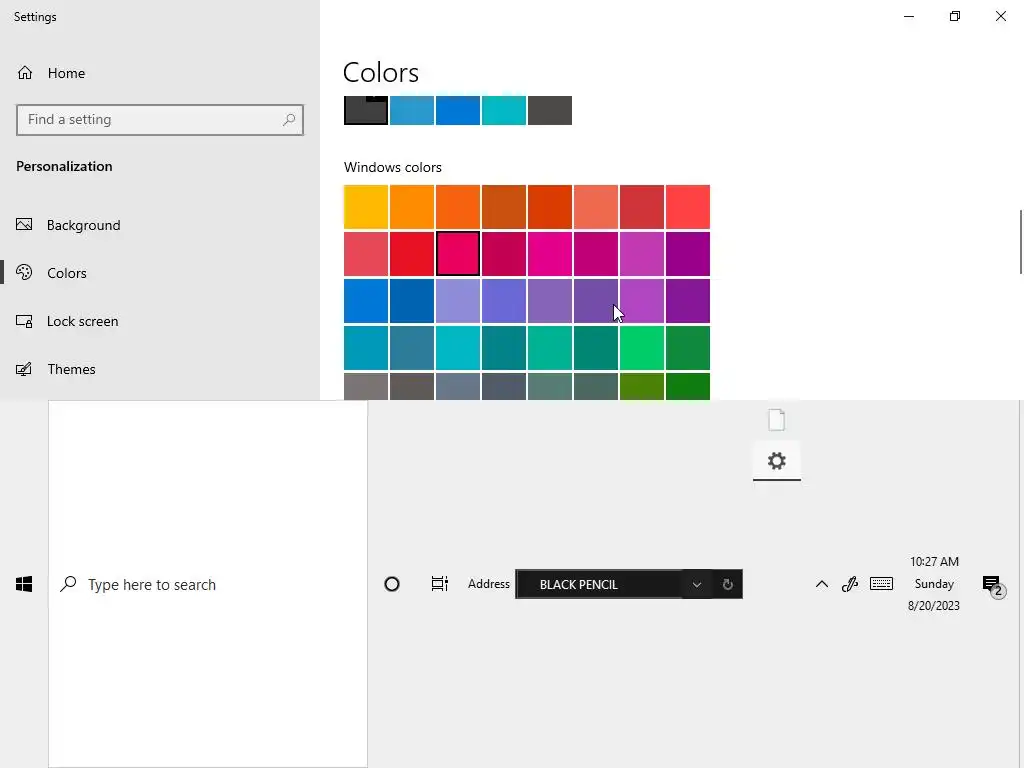
Task: Click the blank document taskbar icon
Action: coord(777,420)
